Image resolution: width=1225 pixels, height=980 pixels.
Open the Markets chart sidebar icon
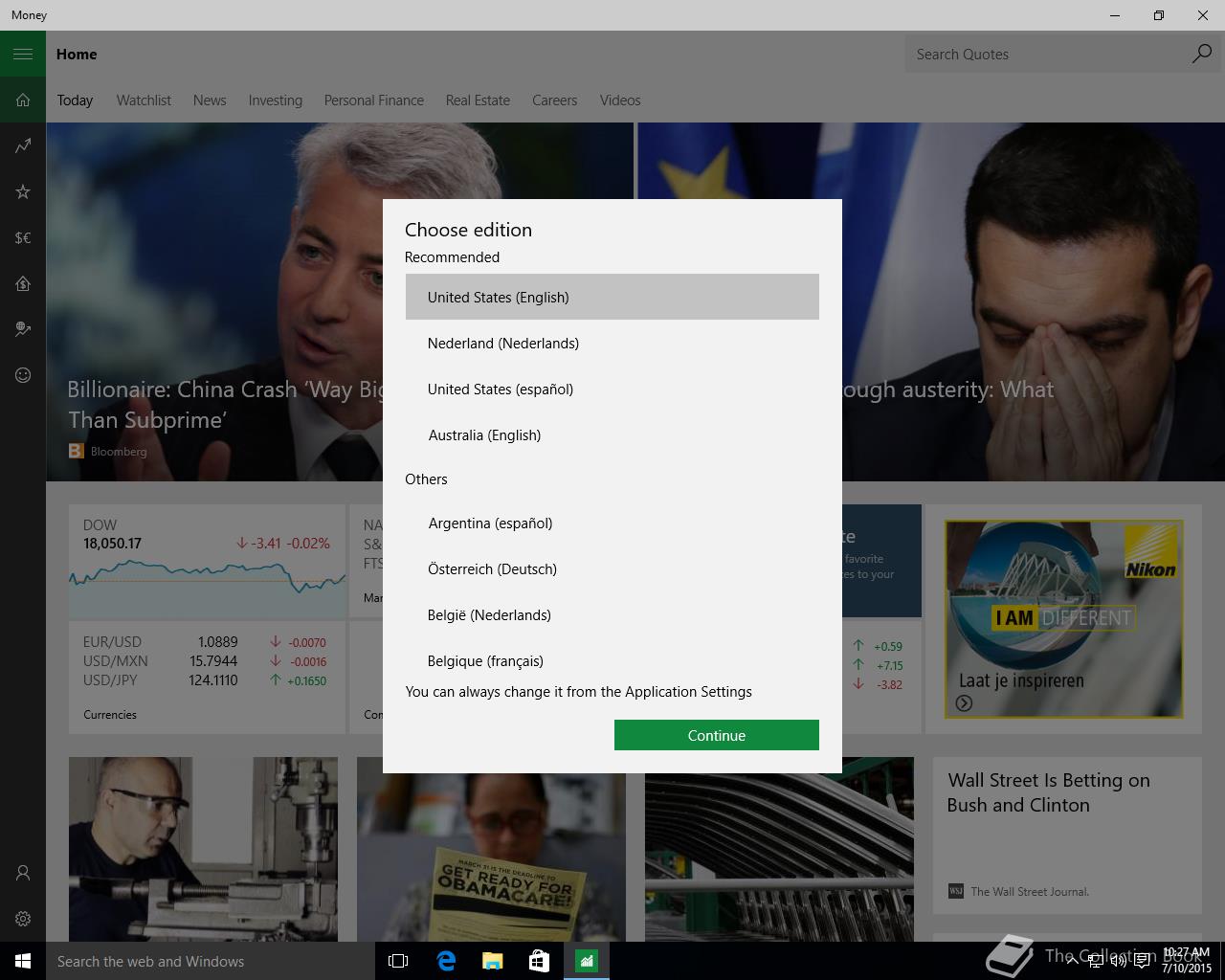point(23,145)
